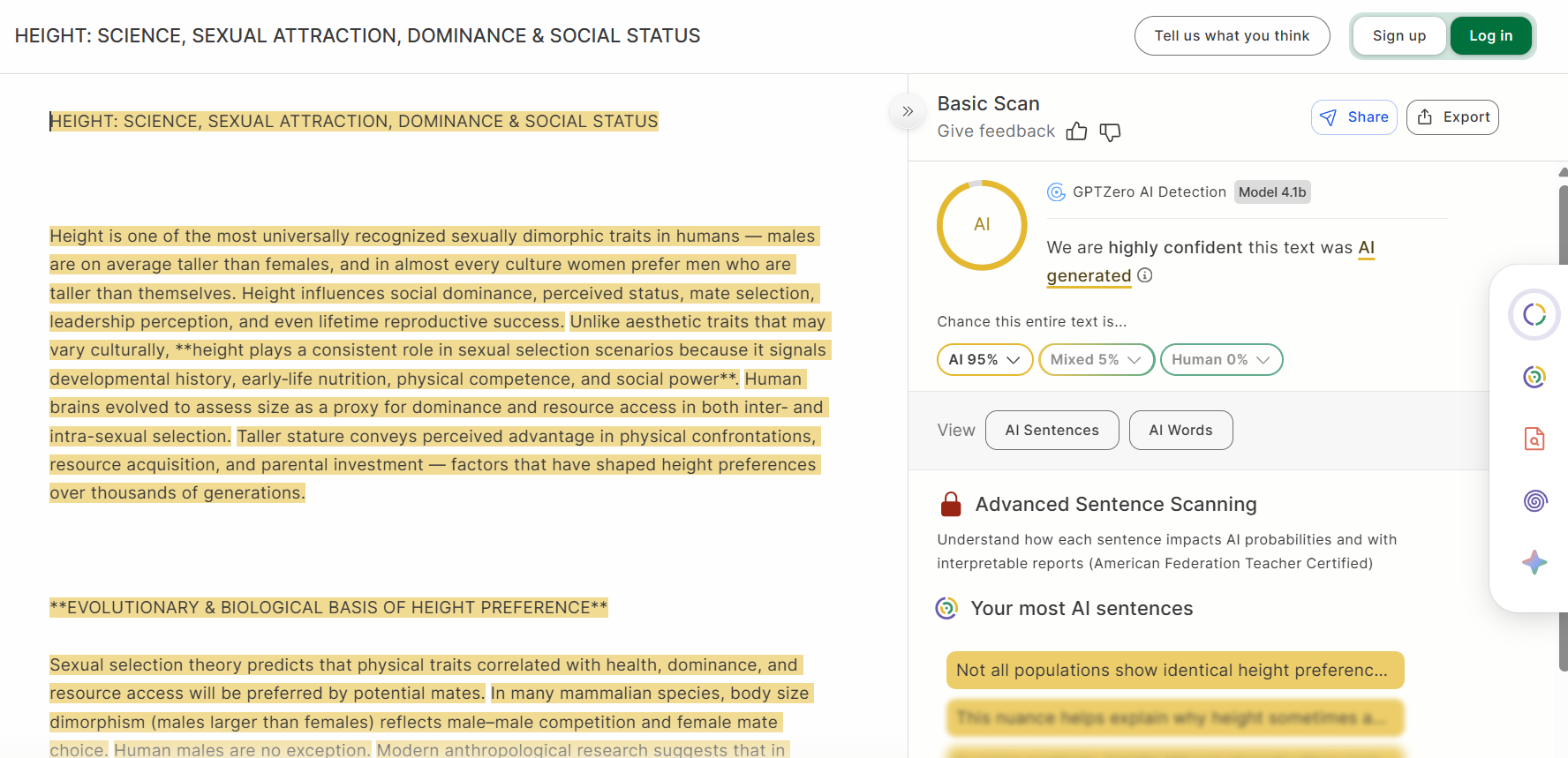Click the thumbs down feedback icon
Image resolution: width=1568 pixels, height=758 pixels.
click(x=1110, y=131)
